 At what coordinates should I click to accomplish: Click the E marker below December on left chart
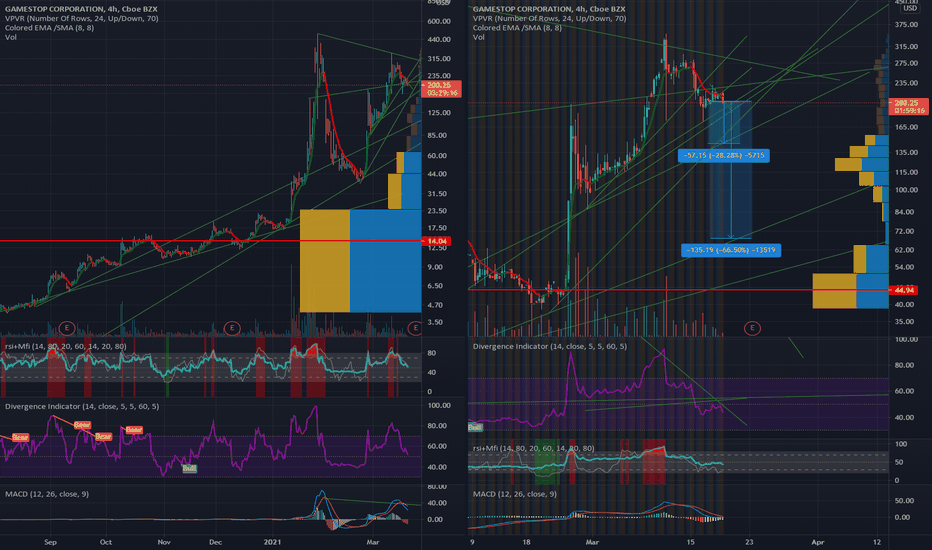pos(232,328)
